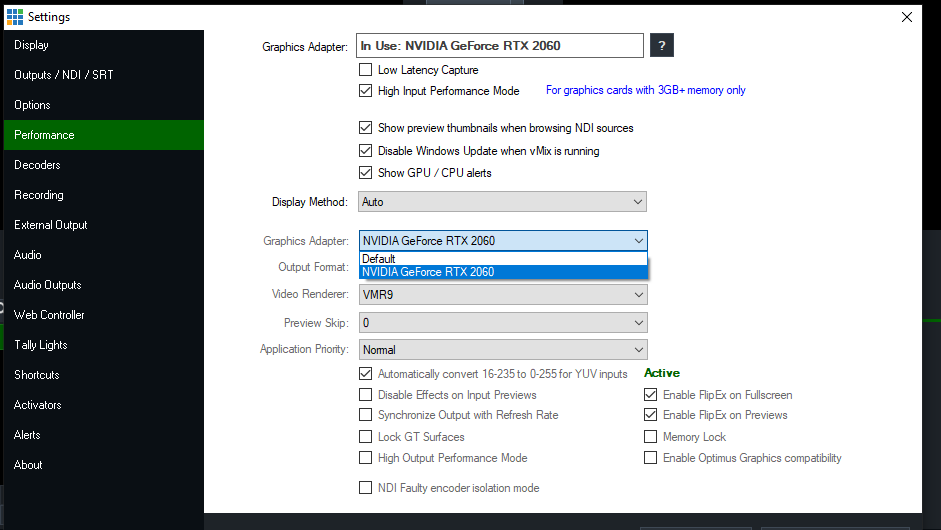Click the green Active status text
This screenshot has height=530, width=941.
point(662,373)
